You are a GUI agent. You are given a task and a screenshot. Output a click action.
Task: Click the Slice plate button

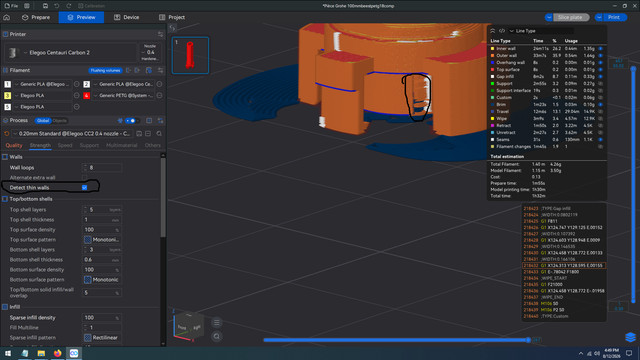point(570,17)
